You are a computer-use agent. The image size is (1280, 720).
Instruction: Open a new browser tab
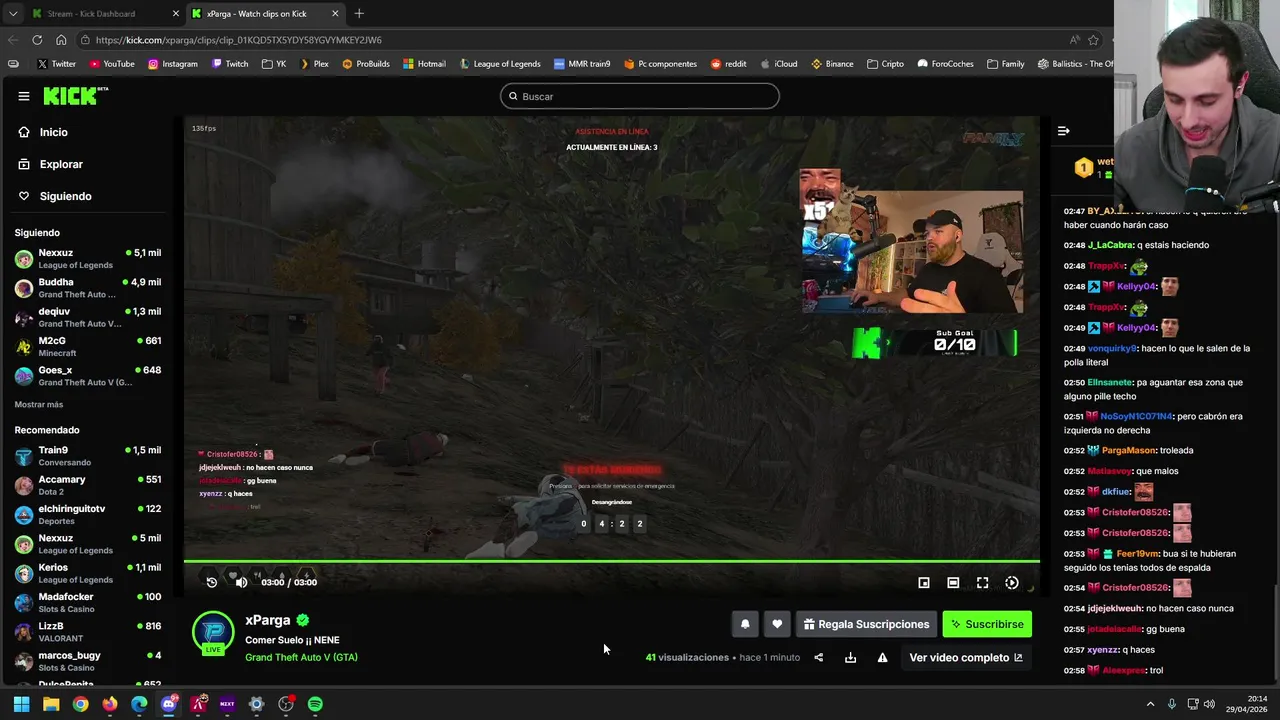pos(359,14)
